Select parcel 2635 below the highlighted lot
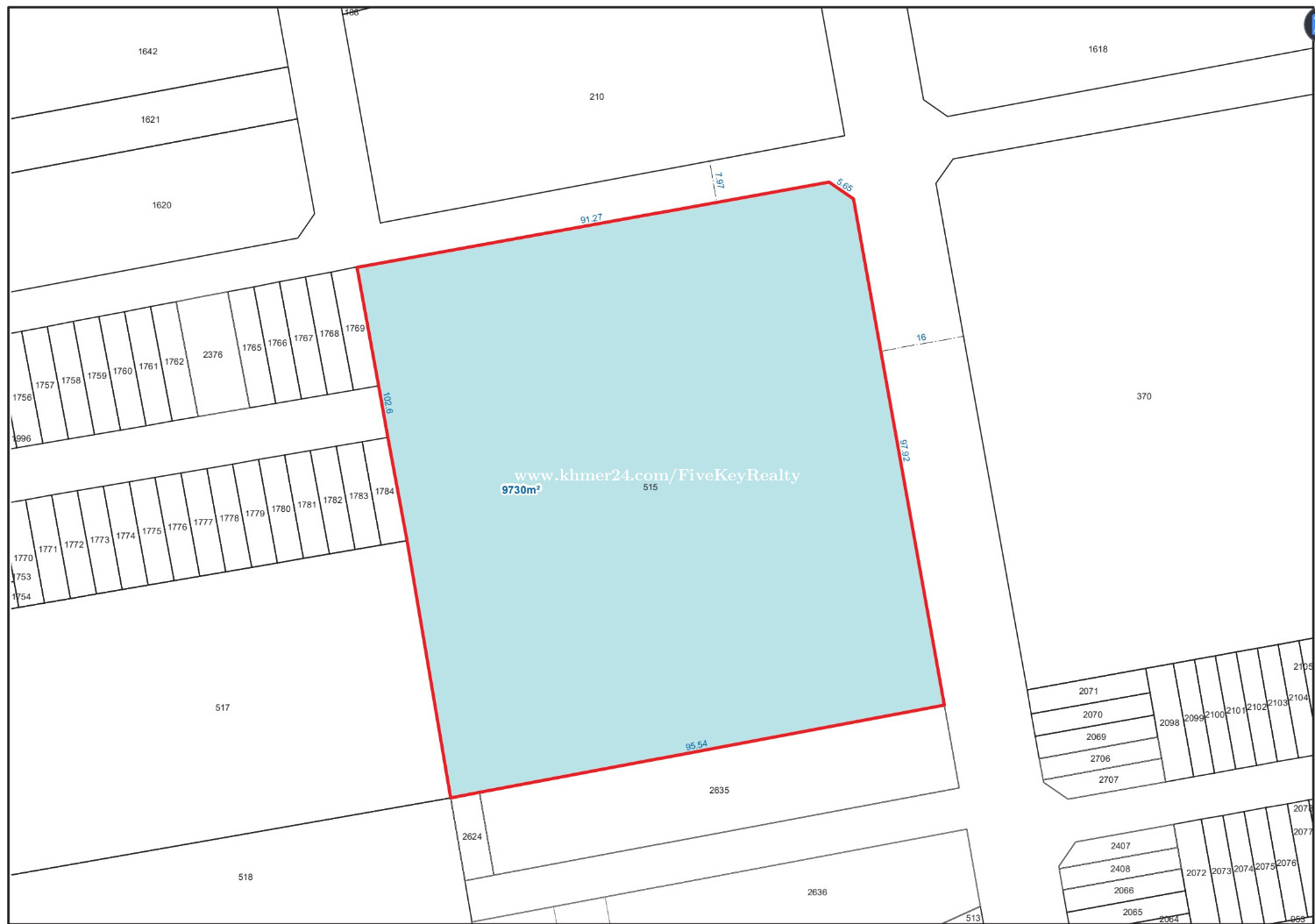1315x924 pixels. 719,791
